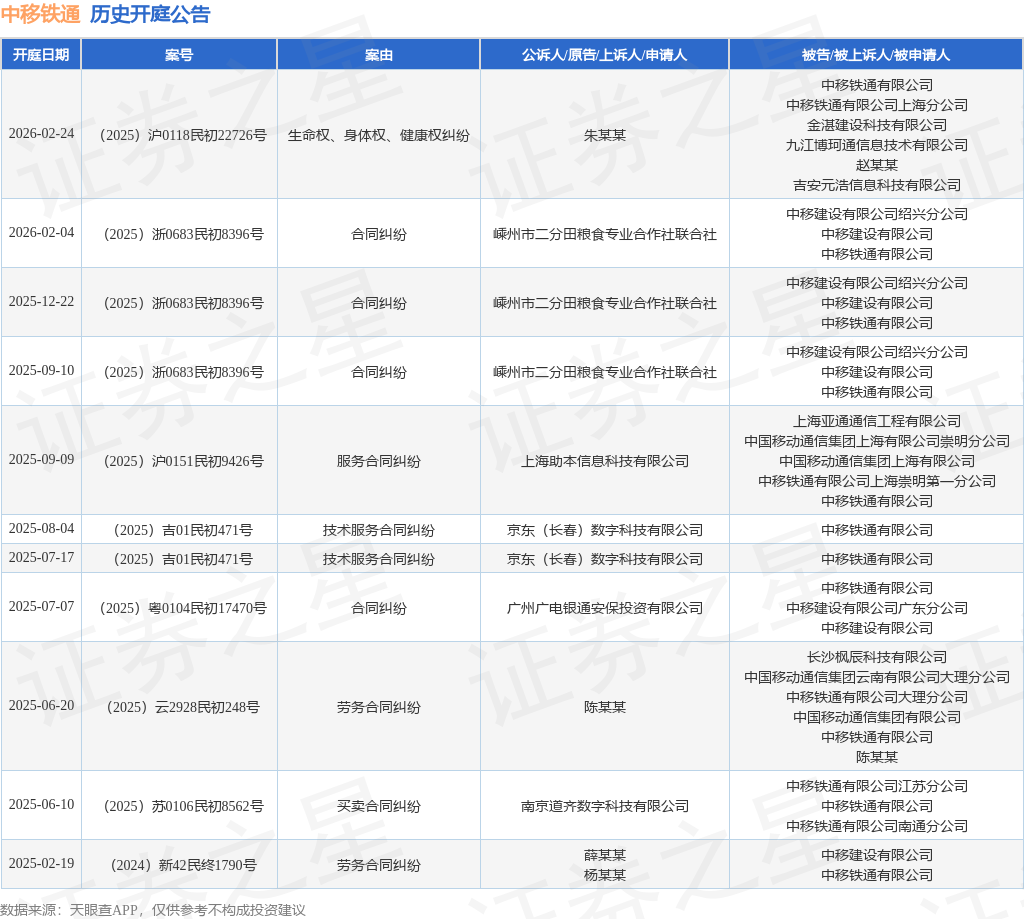This screenshot has width=1024, height=919.
Task: Click the 数据来源 天眼查APP footer note
Action: click(x=153, y=910)
